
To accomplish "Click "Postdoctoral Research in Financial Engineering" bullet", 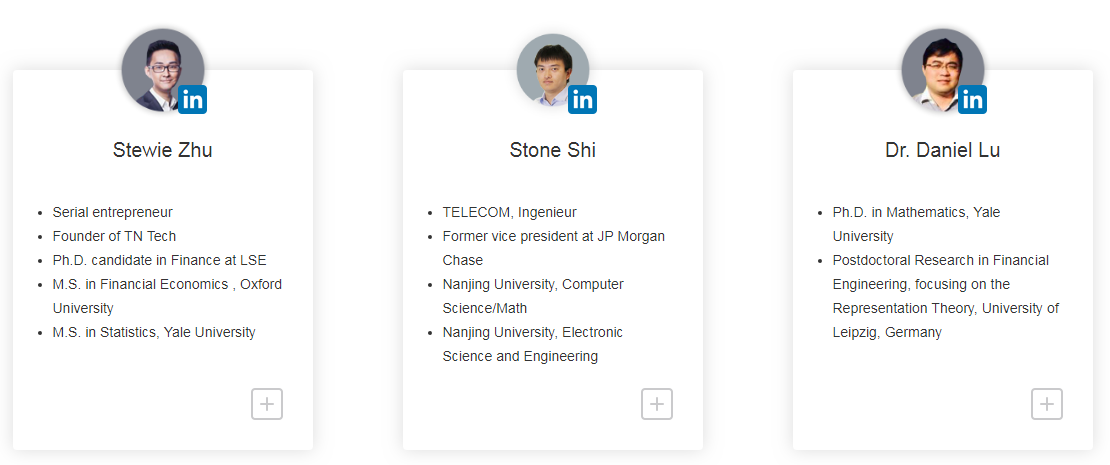I will [940, 260].
